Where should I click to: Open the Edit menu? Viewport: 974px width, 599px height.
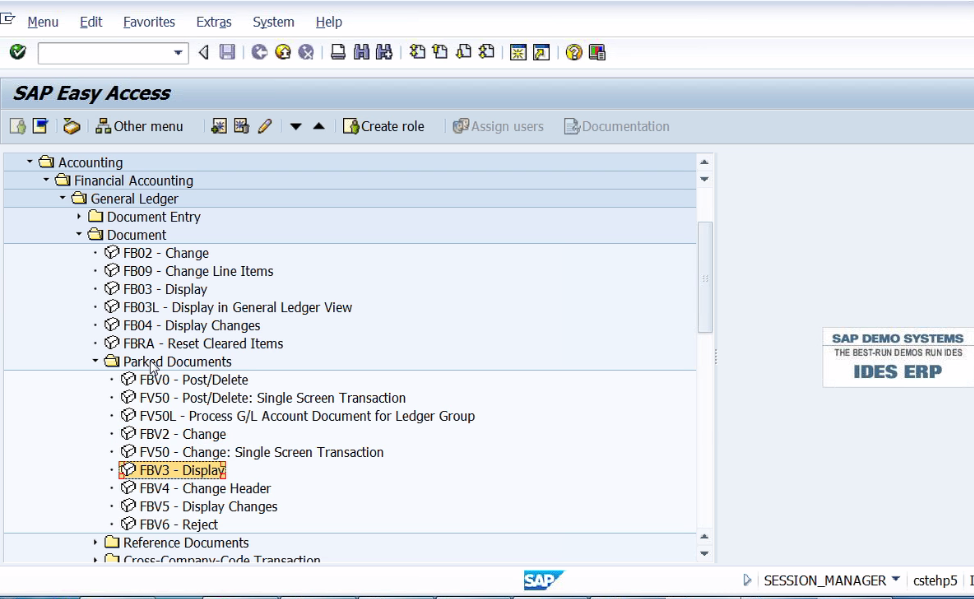click(91, 22)
